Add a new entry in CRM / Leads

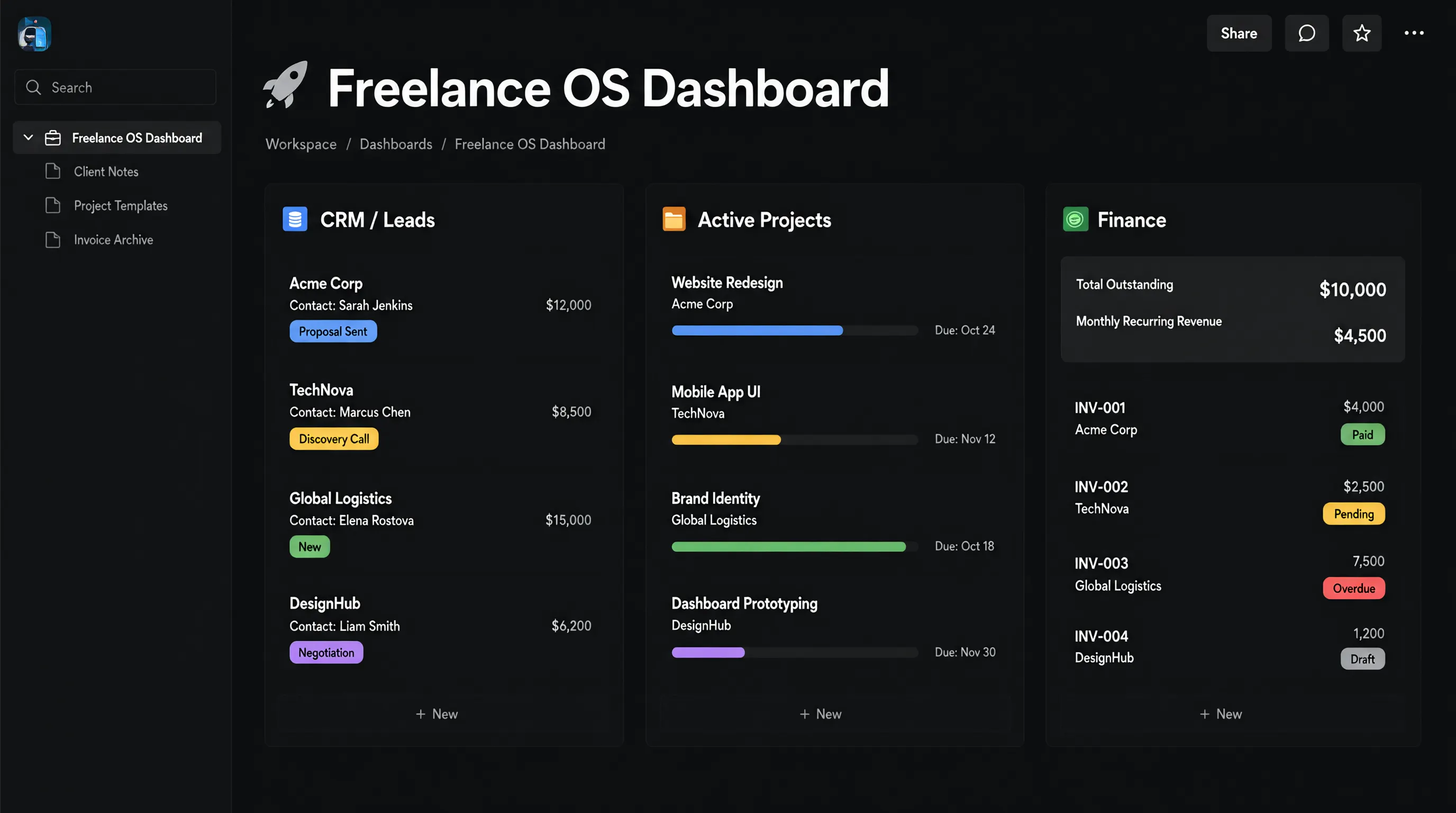point(437,714)
